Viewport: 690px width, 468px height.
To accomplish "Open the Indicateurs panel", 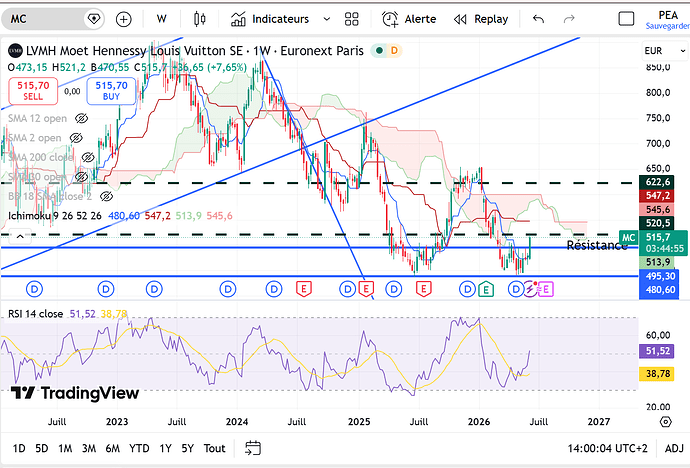I will click(270, 19).
